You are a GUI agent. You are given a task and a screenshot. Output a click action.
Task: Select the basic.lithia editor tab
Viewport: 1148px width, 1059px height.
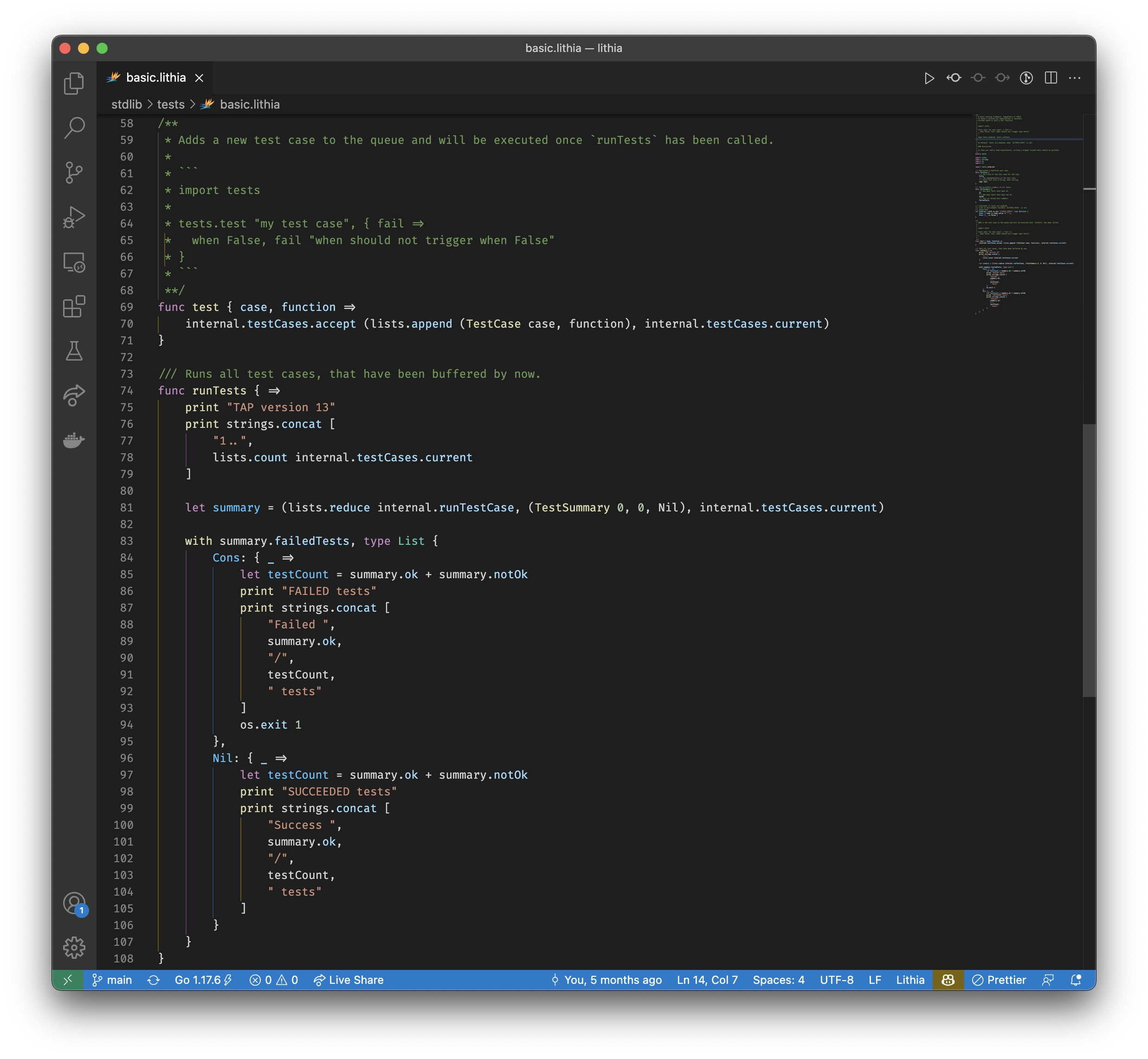(155, 78)
